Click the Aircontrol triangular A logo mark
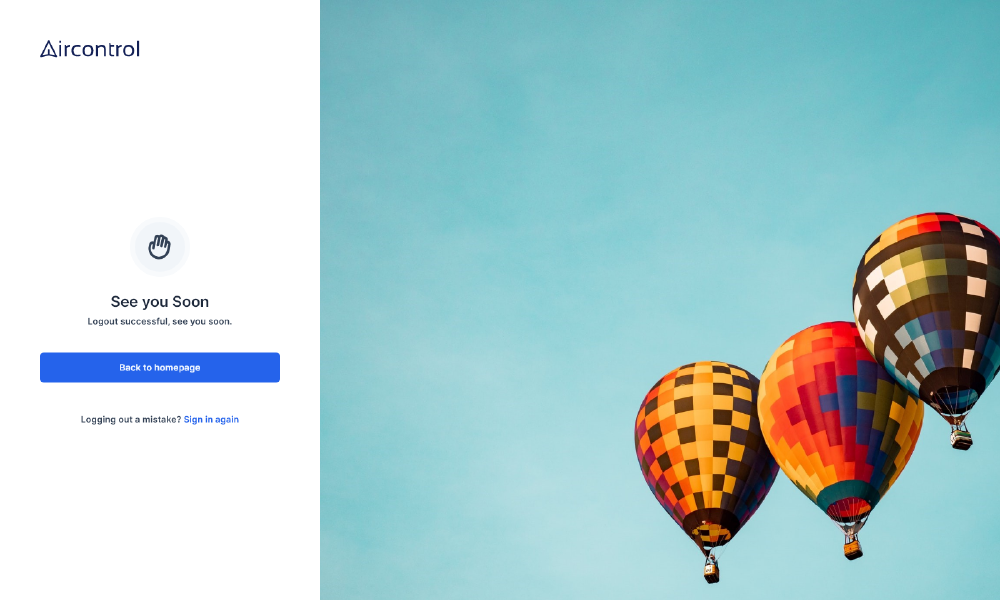 click(x=49, y=49)
